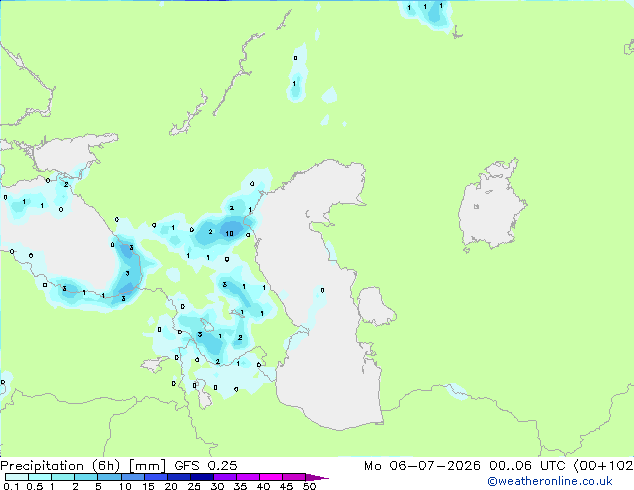This screenshot has height=490, width=634.
Task: Click the 25–30 mm dark navy legend box
Action: tap(201, 477)
